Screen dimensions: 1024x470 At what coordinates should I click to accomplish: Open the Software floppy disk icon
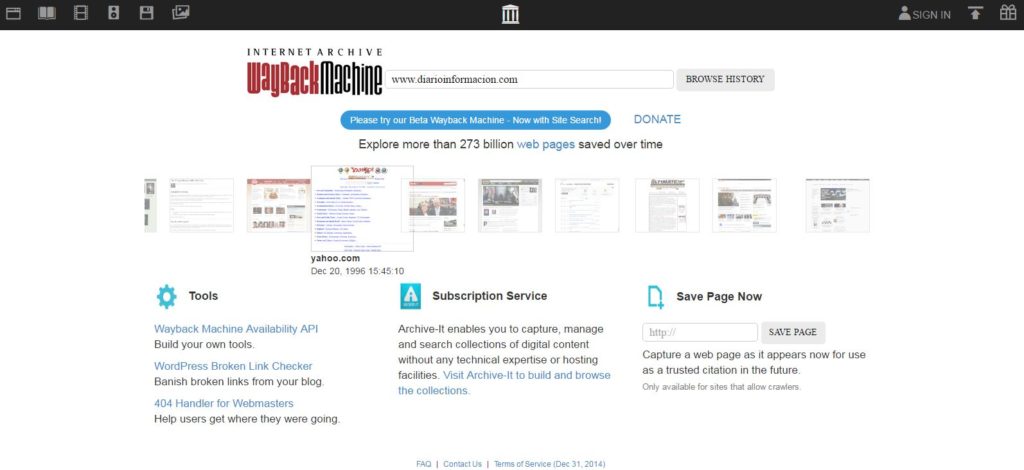(x=147, y=13)
